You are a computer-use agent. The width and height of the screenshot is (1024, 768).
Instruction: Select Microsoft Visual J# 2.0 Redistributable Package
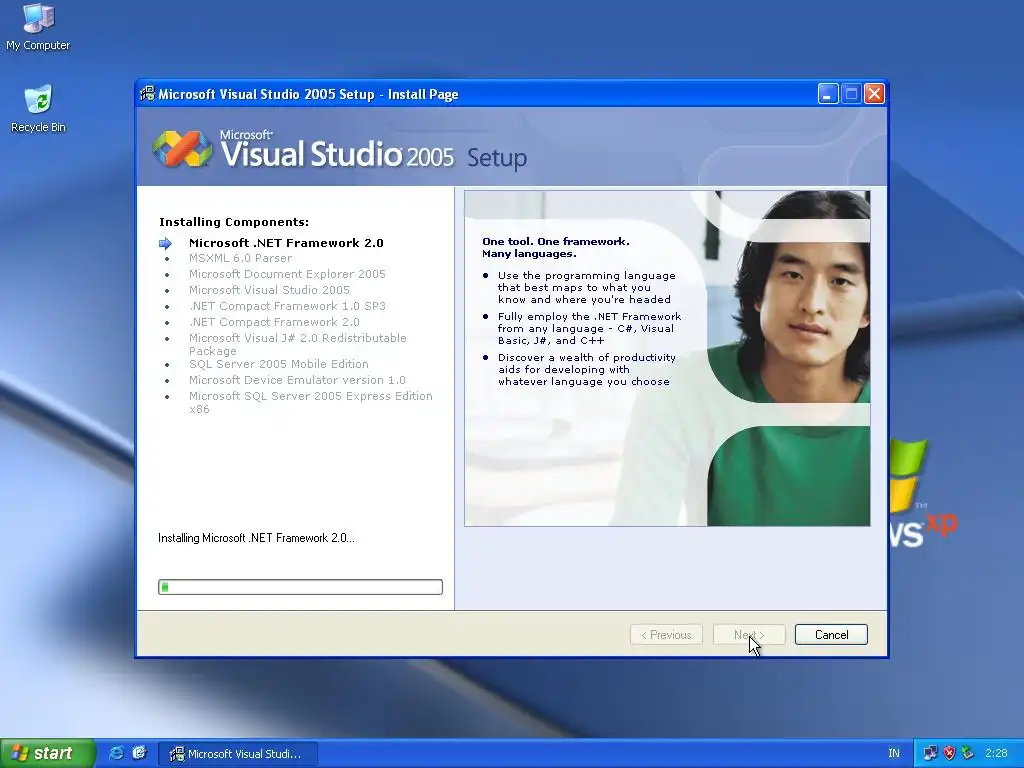[298, 344]
